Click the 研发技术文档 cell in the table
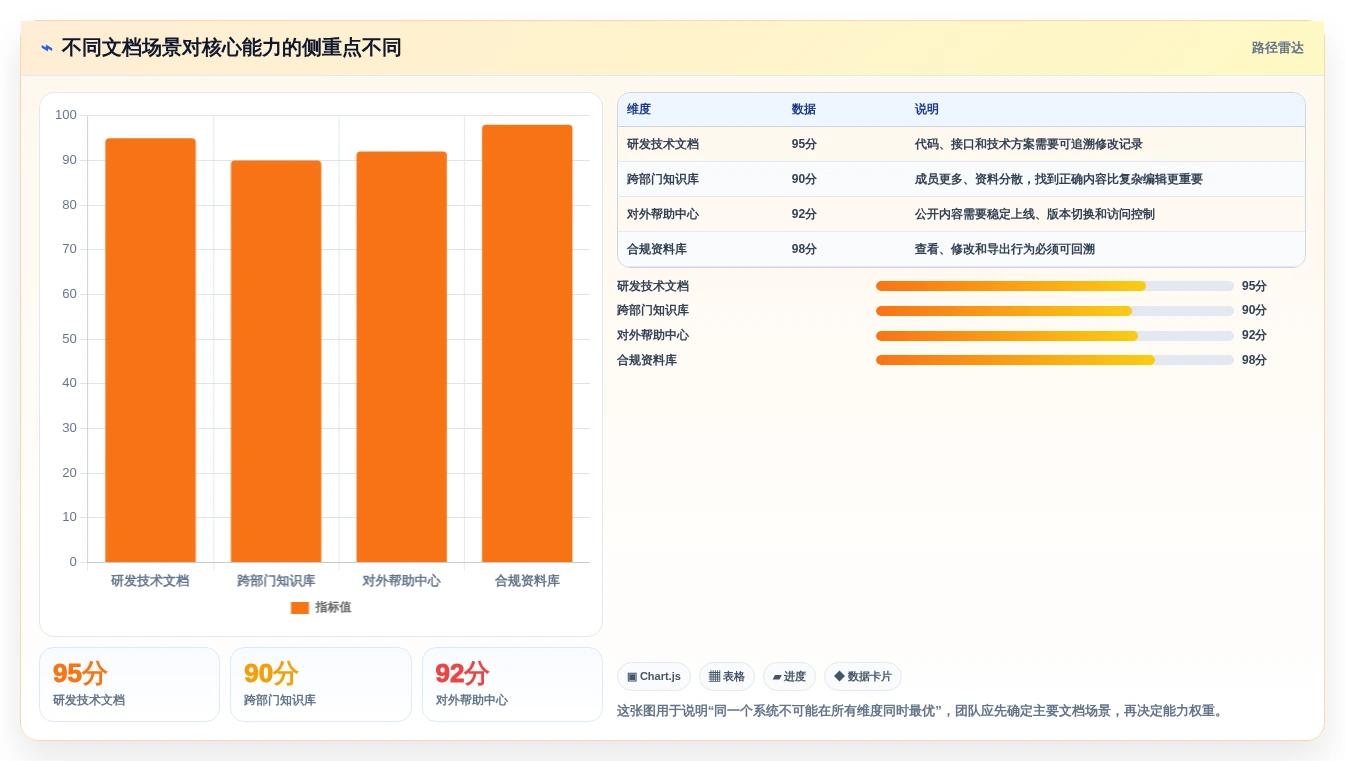This screenshot has width=1345, height=761. (x=663, y=144)
